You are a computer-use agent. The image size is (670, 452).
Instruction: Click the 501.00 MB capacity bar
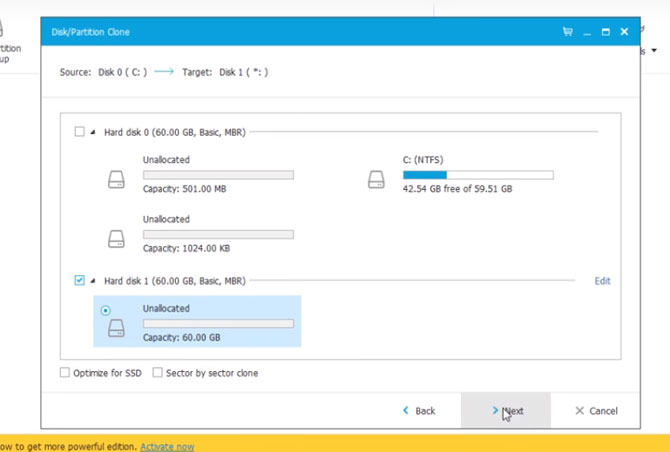coord(218,175)
